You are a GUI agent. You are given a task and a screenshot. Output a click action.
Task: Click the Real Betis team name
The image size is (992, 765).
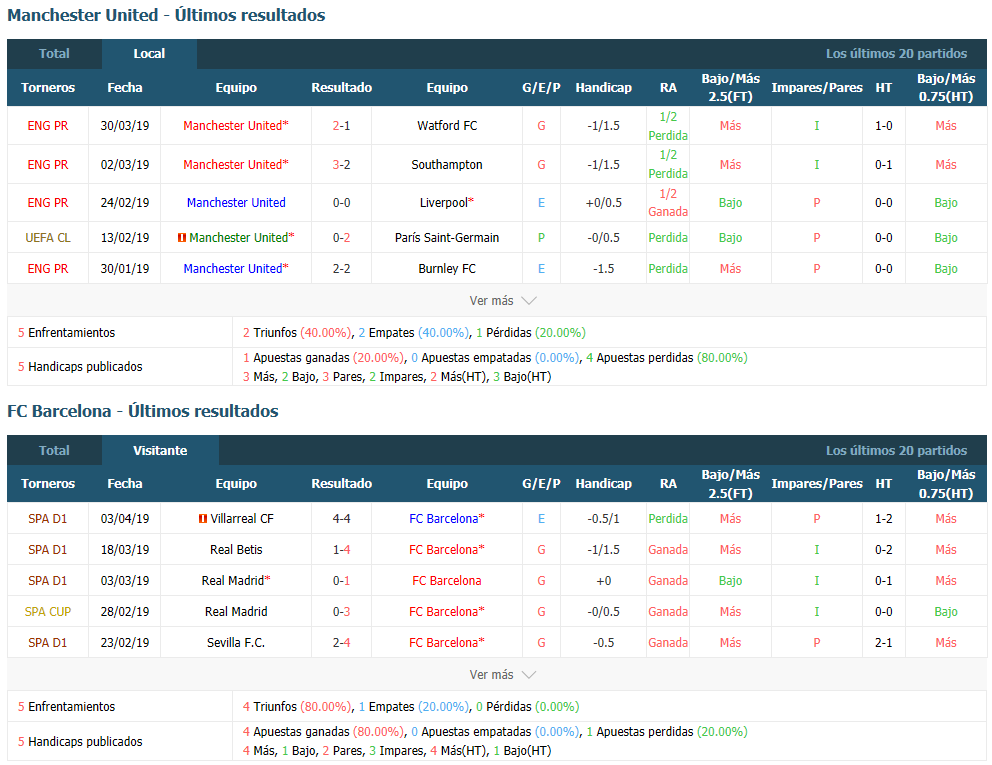pyautogui.click(x=236, y=550)
